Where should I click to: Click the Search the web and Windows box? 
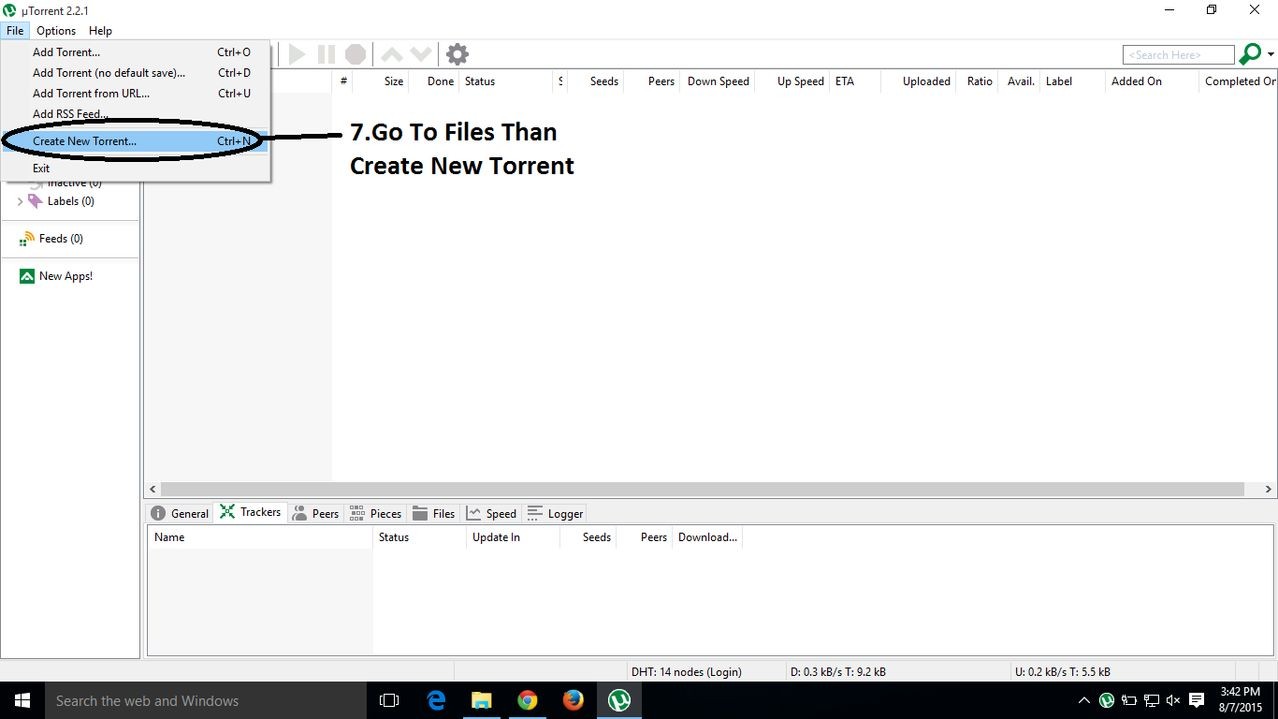click(207, 701)
